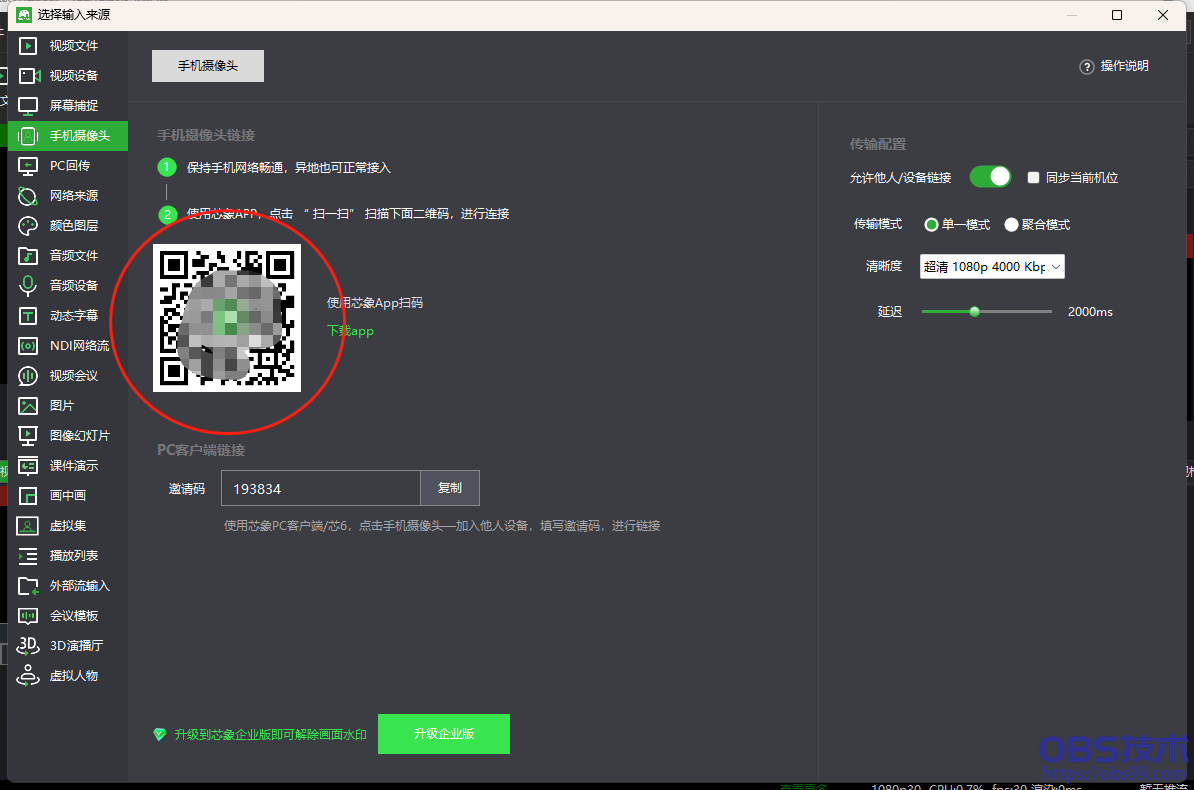This screenshot has height=790, width=1194.
Task: Select the 课件演示 presentation icon
Action: 27,465
